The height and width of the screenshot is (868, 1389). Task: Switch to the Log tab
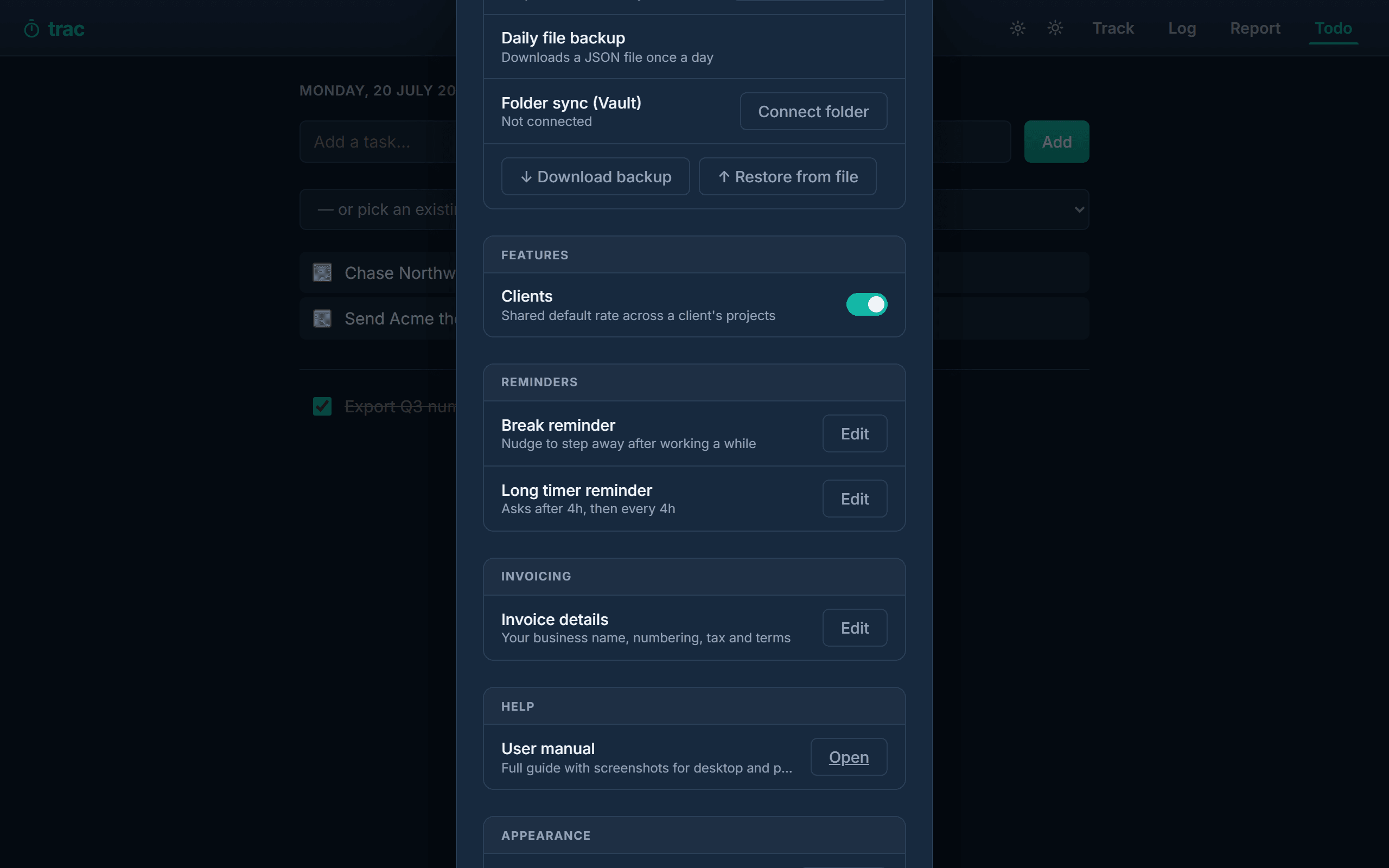(x=1182, y=28)
